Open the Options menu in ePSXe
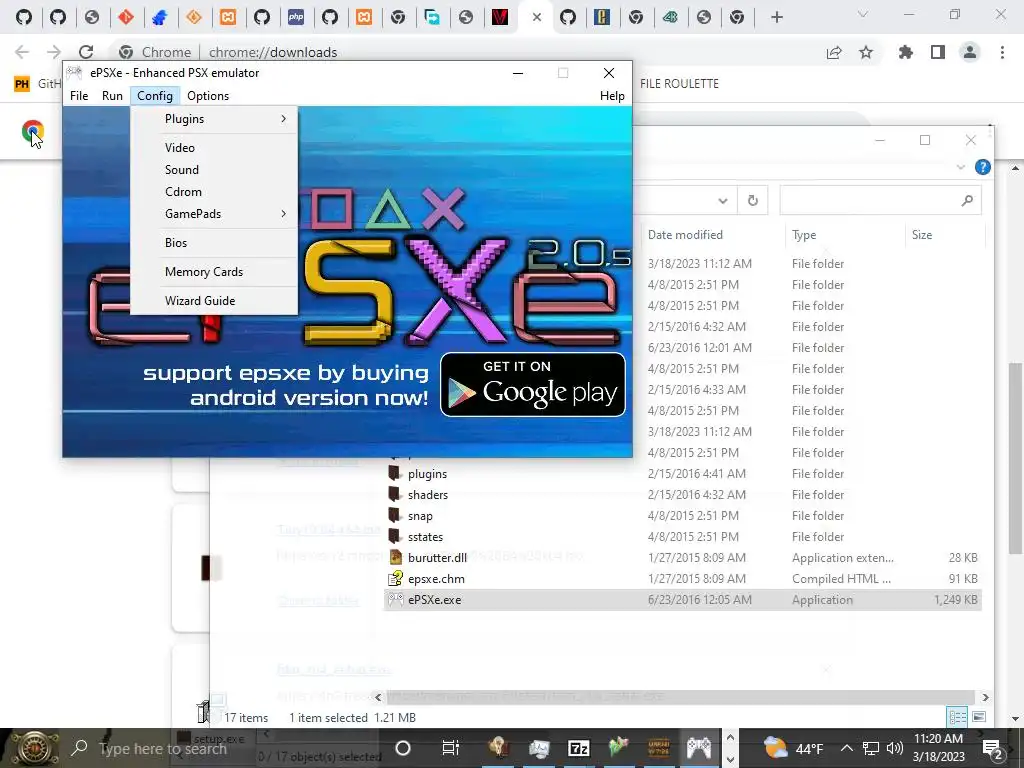 (208, 96)
